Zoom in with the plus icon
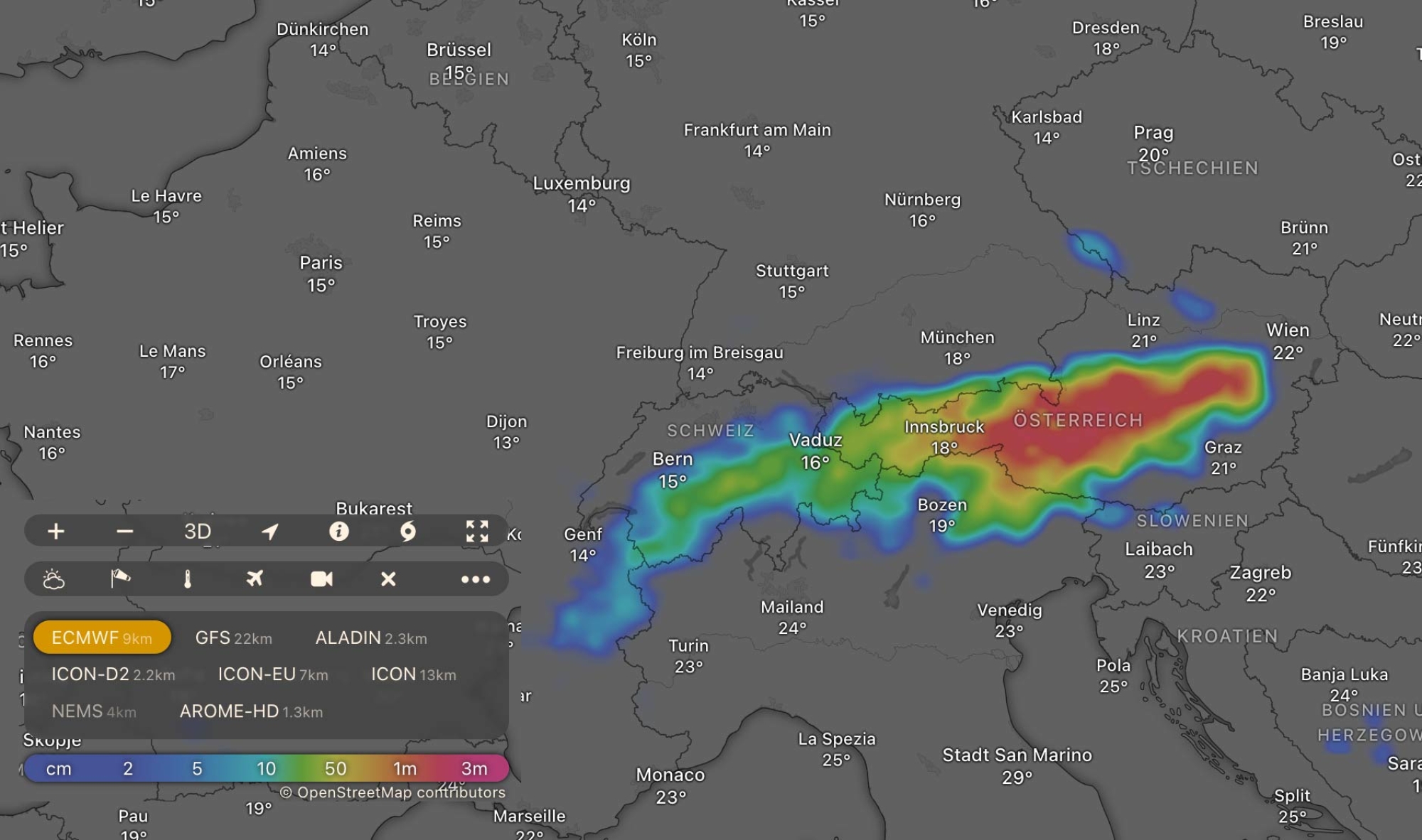Screen dimensions: 1422x840 (56, 532)
